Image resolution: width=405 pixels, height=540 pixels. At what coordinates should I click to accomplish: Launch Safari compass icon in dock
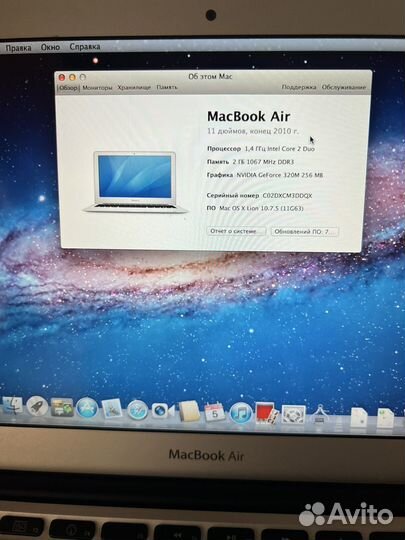(137, 410)
